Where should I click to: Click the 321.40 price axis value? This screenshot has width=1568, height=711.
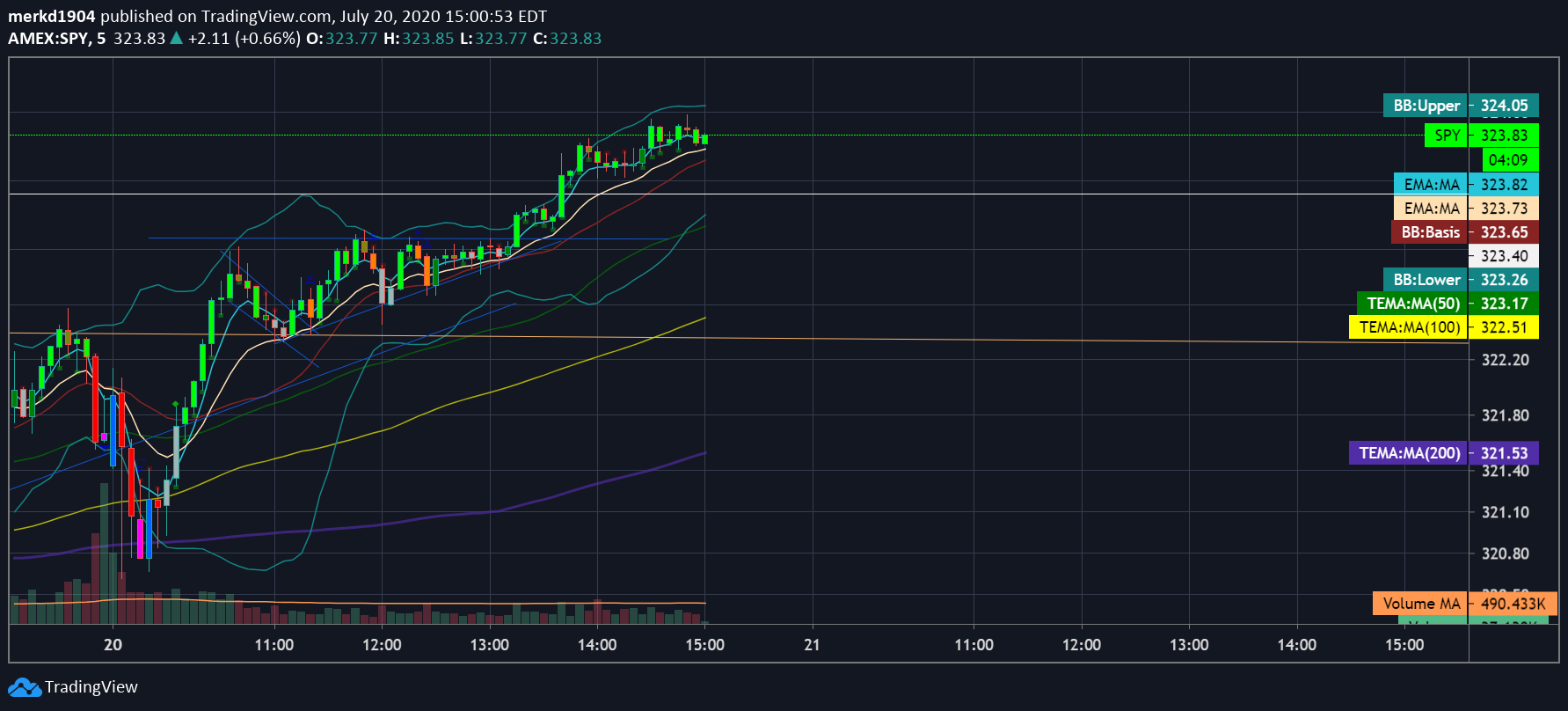(x=1506, y=471)
